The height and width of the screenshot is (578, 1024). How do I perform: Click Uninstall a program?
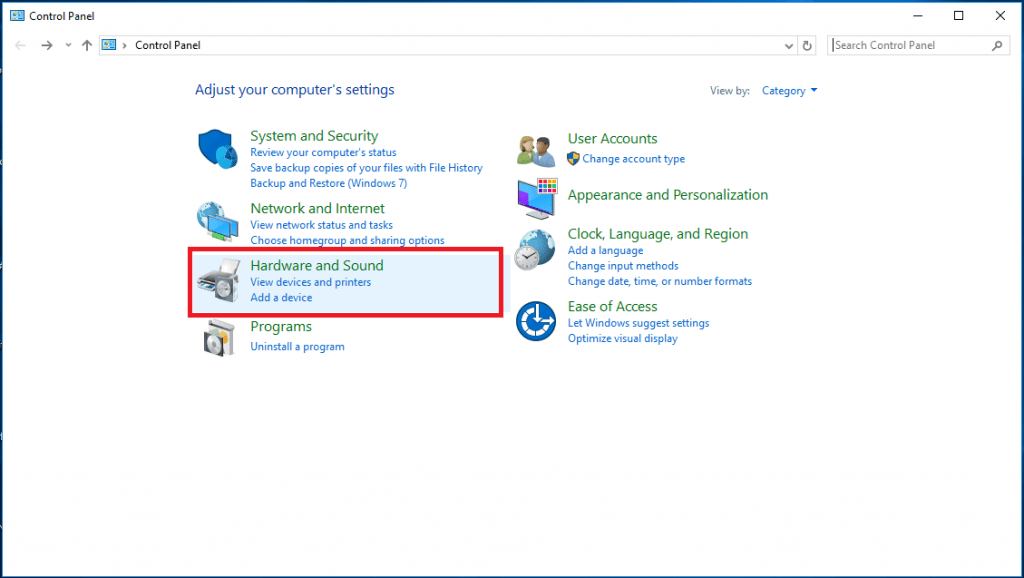click(x=297, y=347)
